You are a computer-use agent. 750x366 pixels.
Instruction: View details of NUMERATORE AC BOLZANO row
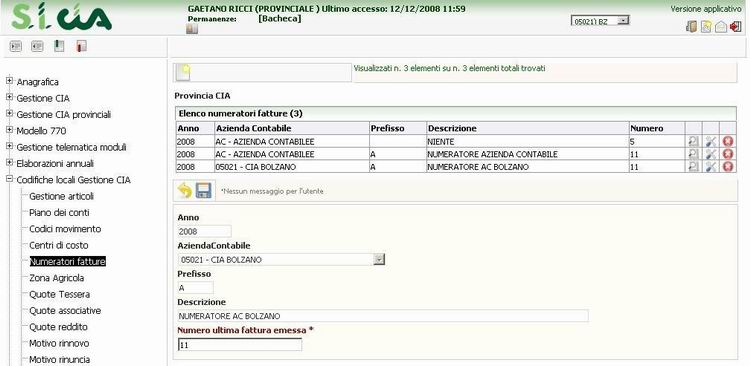(x=694, y=166)
